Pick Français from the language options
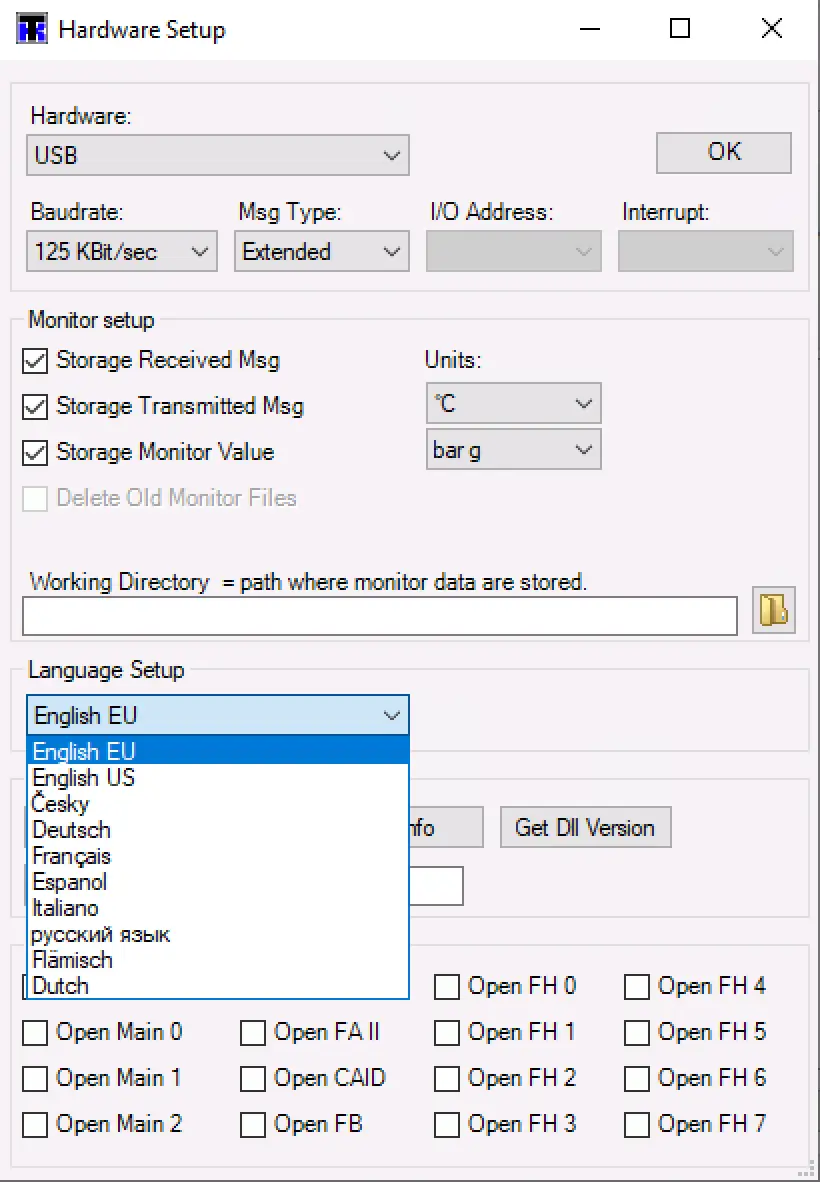 pyautogui.click(x=72, y=856)
